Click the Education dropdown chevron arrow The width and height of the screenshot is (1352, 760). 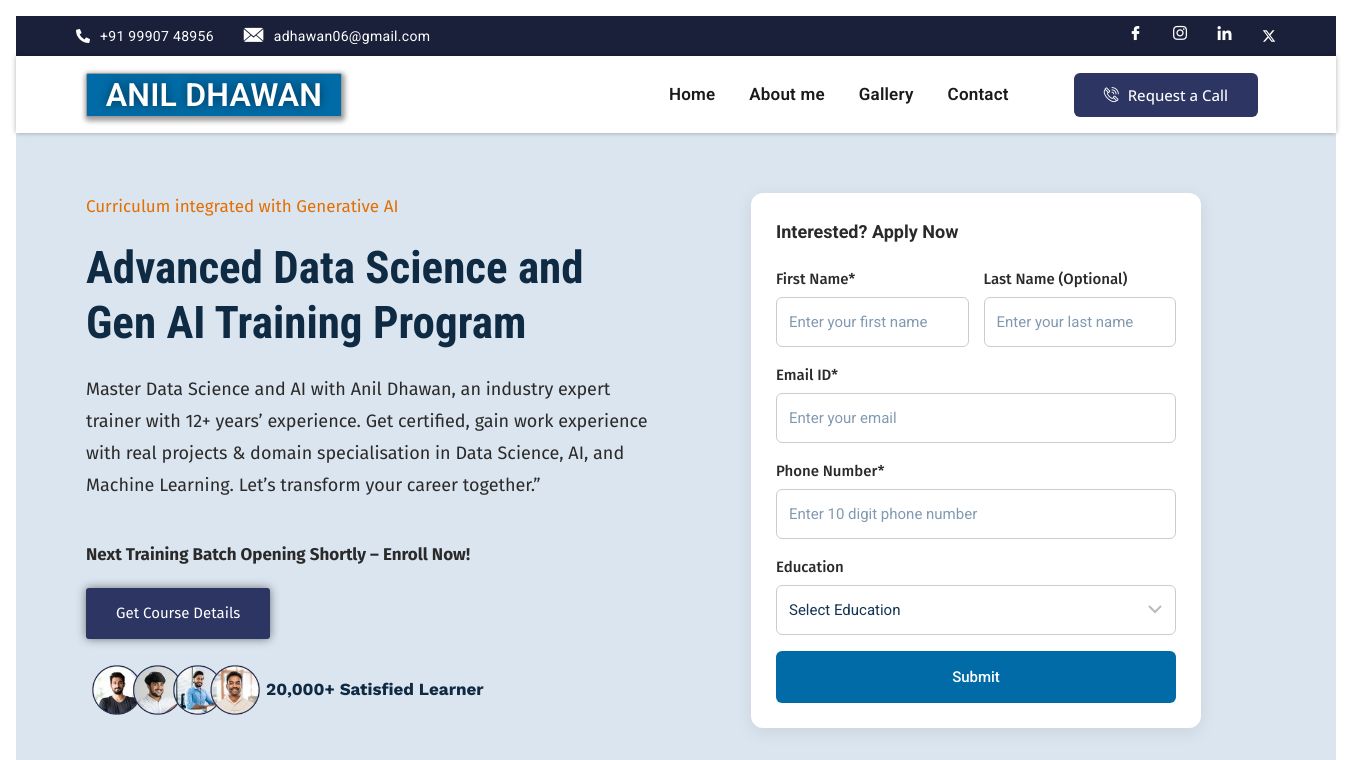click(x=1155, y=610)
